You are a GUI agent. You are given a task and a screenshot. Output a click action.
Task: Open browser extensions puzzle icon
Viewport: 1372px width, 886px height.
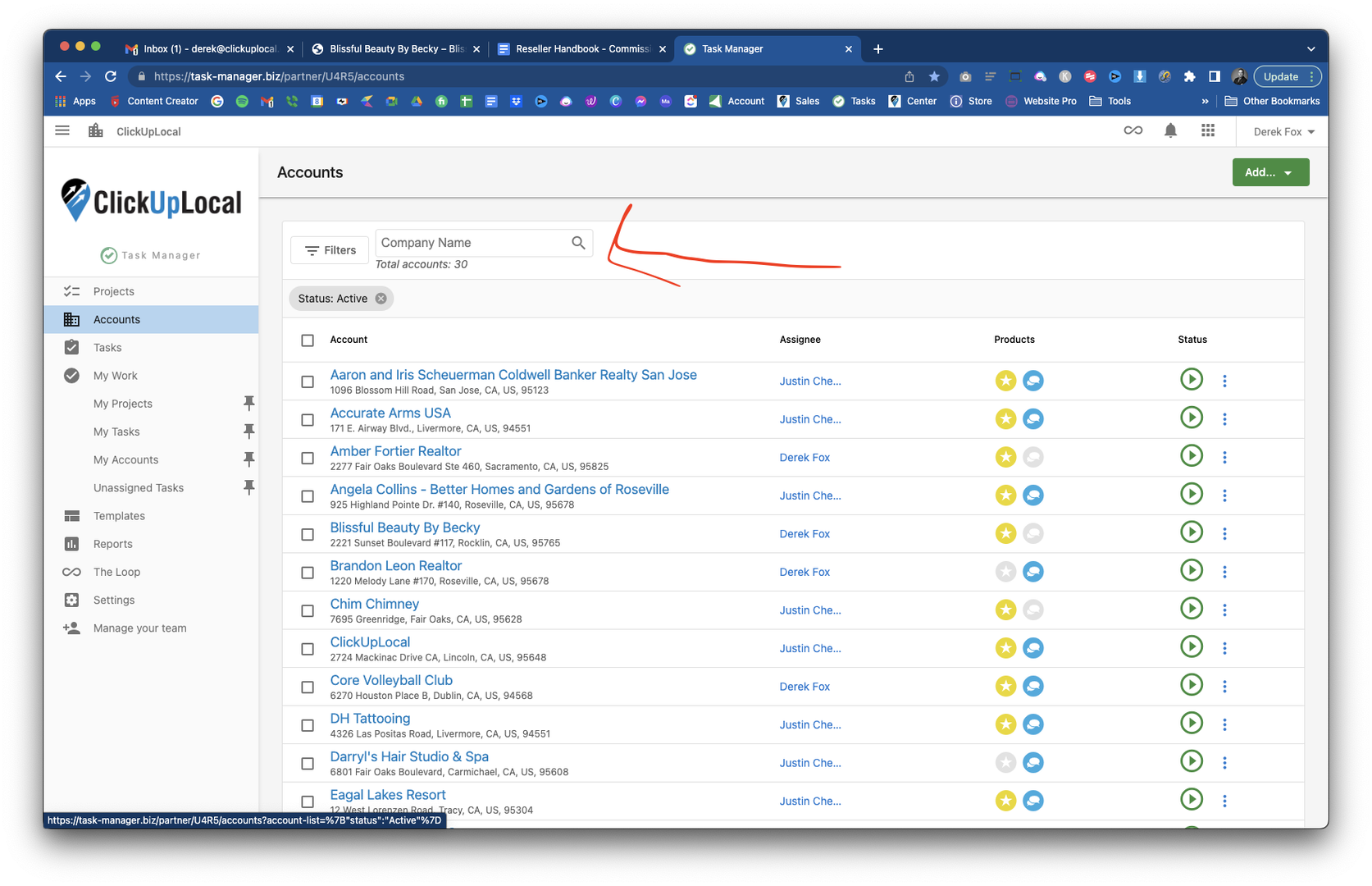tap(1189, 76)
